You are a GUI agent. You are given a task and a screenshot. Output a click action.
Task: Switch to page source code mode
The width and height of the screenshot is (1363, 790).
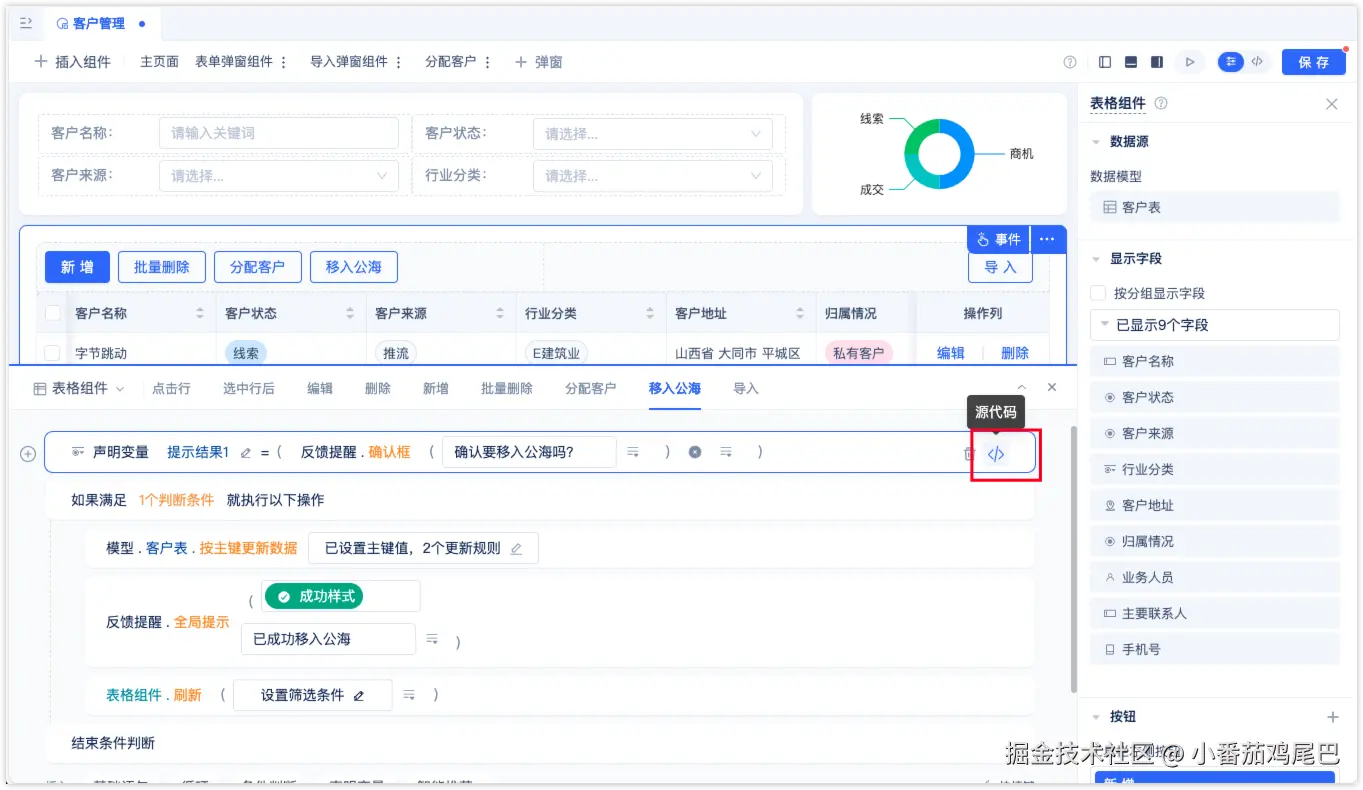pyautogui.click(x=1257, y=62)
